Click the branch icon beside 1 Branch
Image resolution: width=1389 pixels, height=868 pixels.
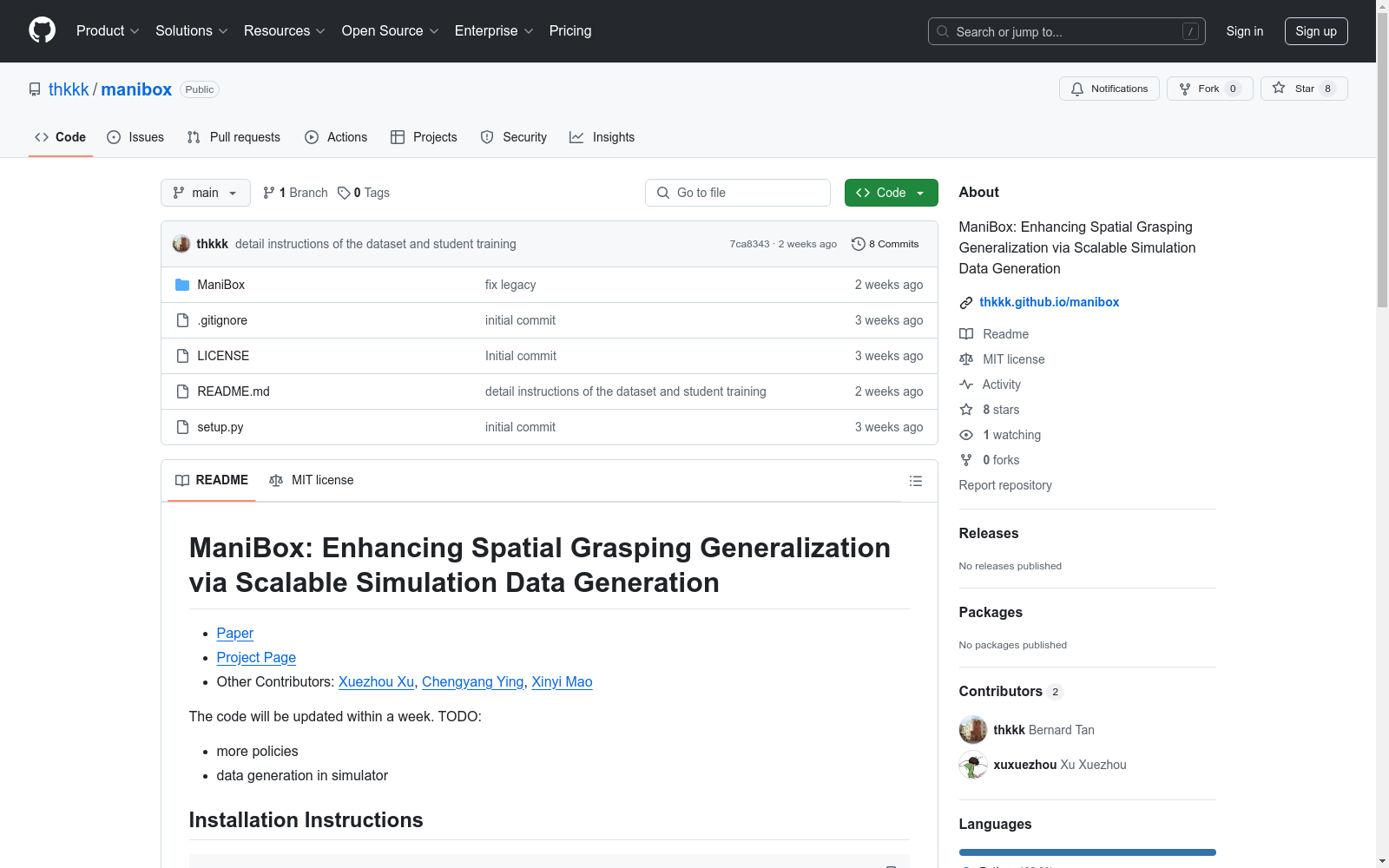click(269, 193)
